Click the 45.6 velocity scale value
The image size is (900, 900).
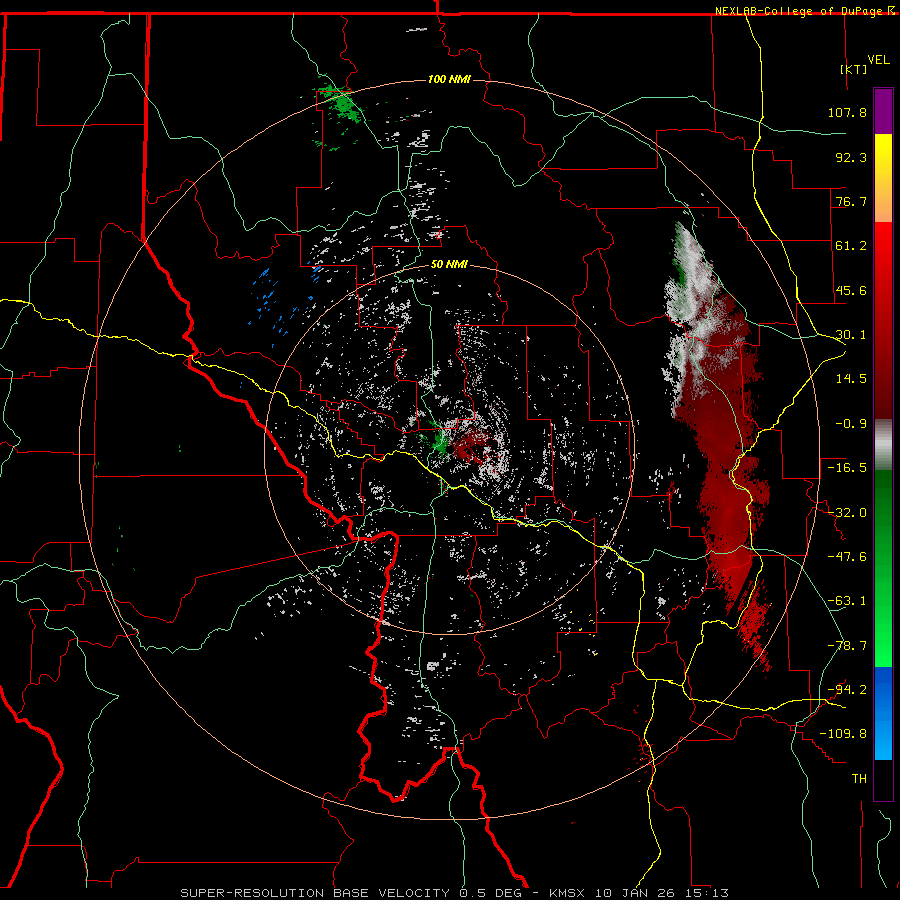(851, 290)
